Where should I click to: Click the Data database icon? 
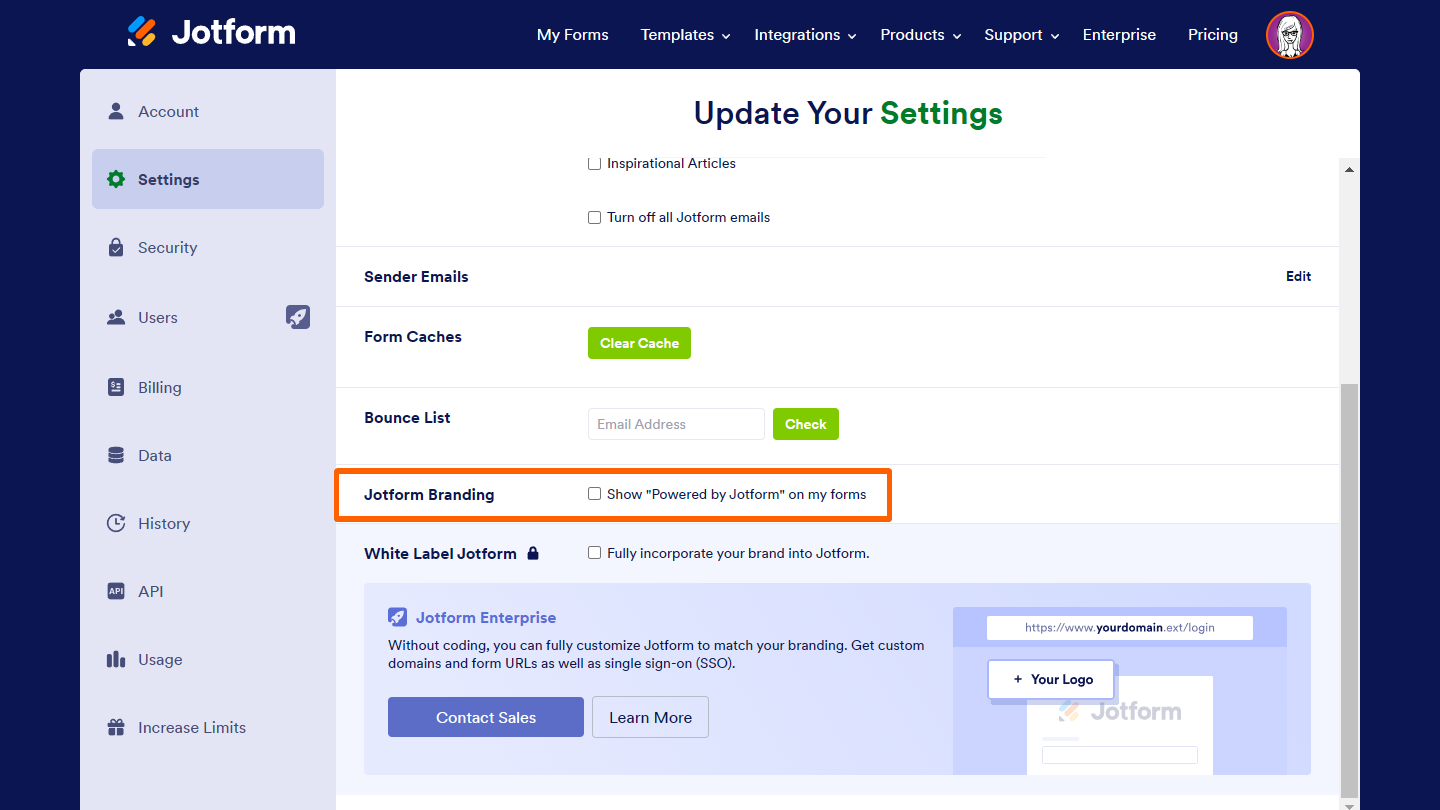click(116, 455)
